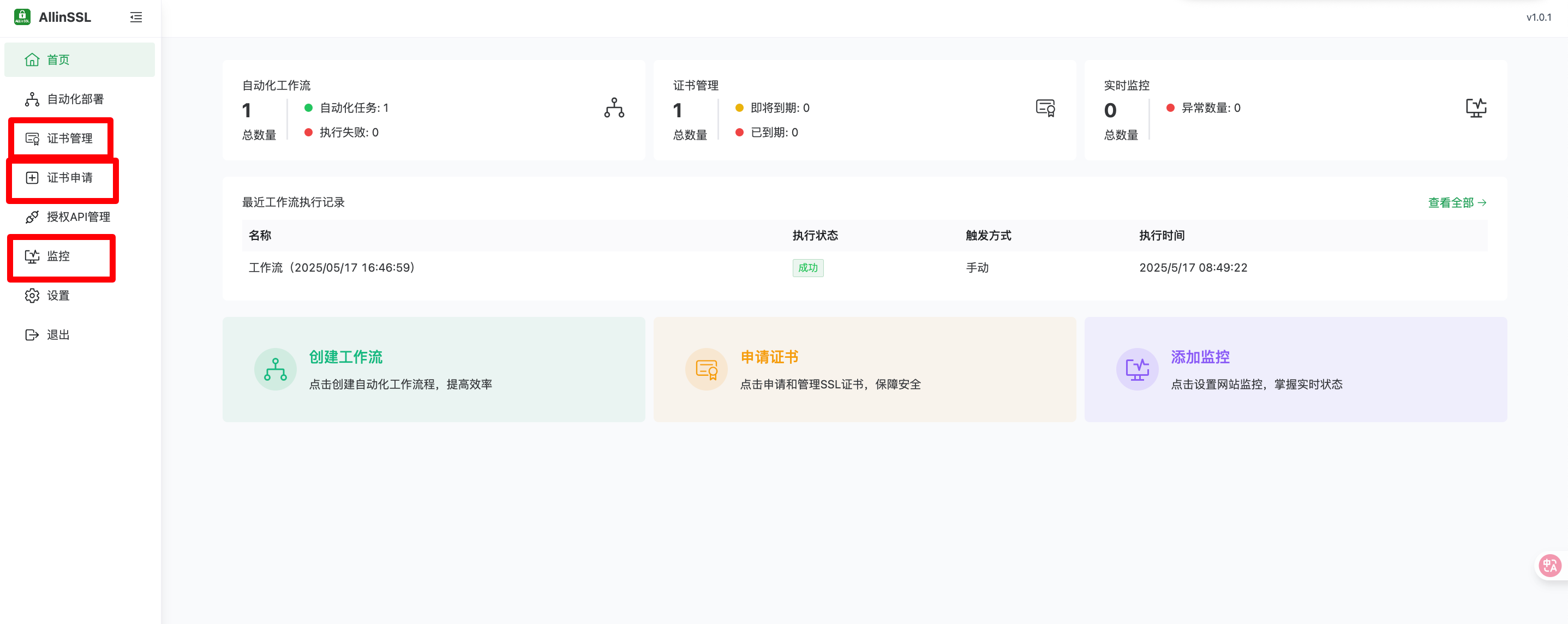The width and height of the screenshot is (1568, 624).
Task: Click the 添加监控 card title
Action: click(x=1200, y=357)
